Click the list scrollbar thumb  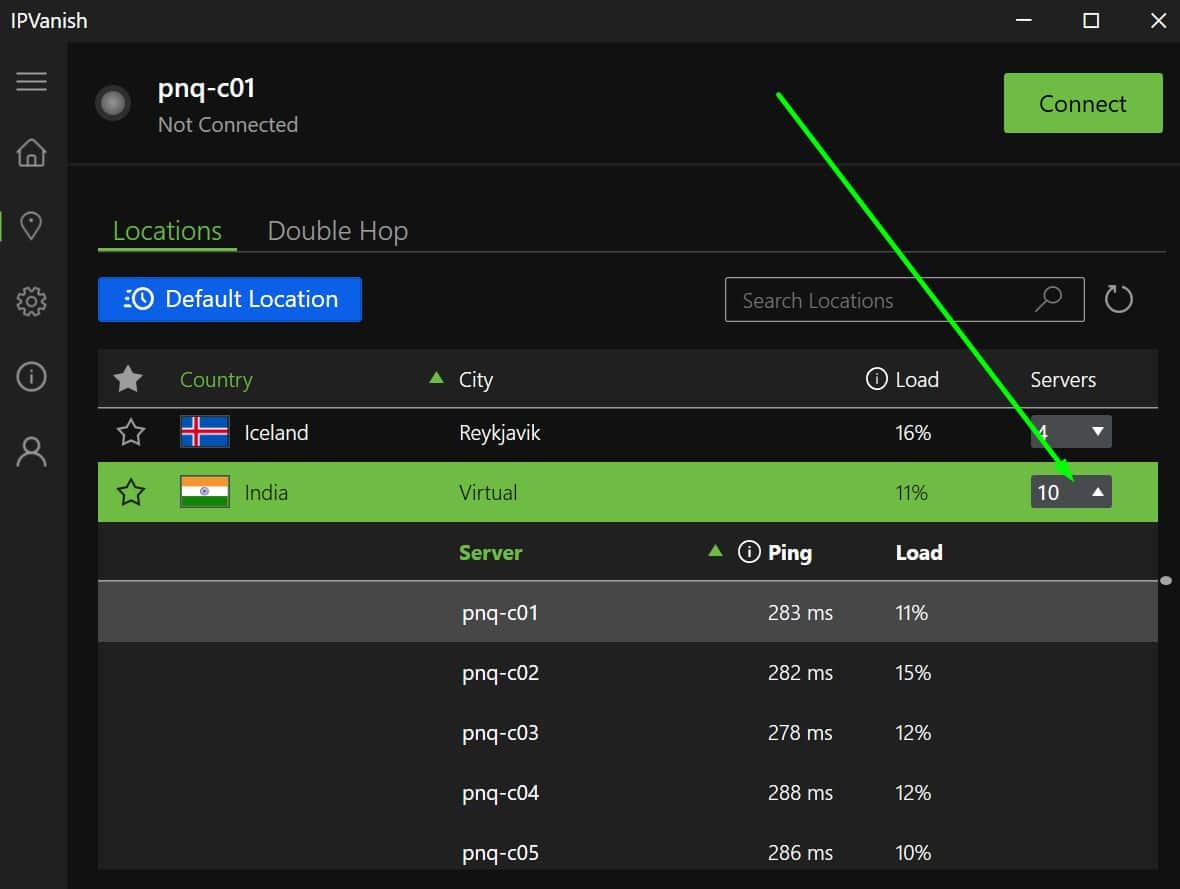click(1166, 580)
